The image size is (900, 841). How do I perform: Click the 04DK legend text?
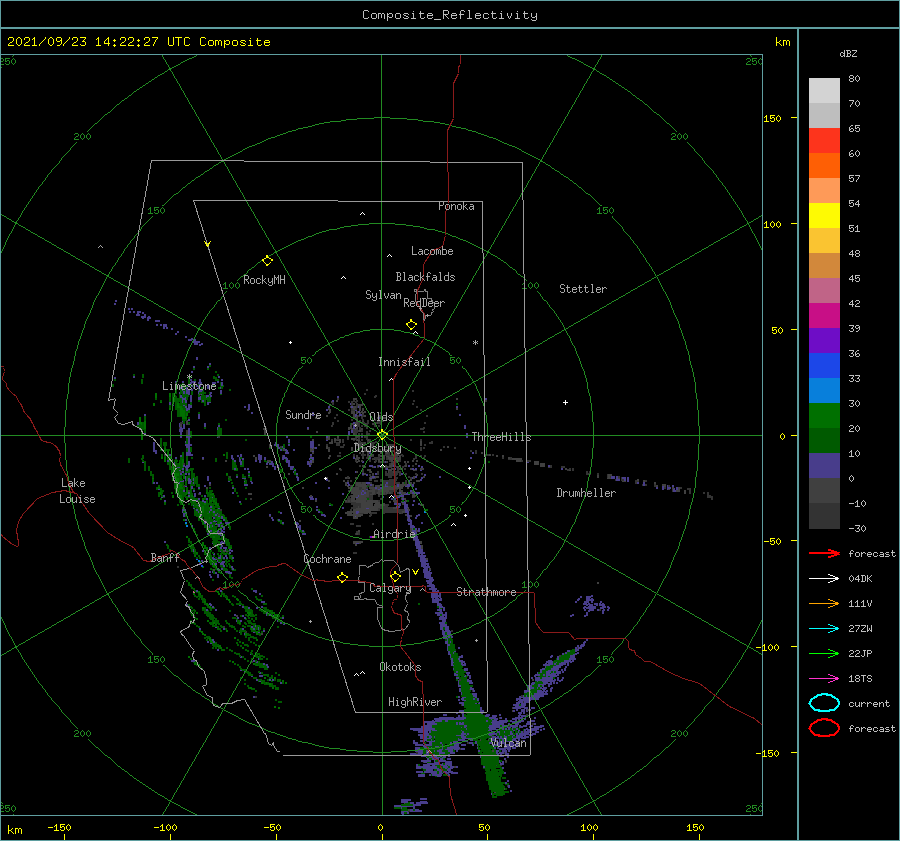860,578
